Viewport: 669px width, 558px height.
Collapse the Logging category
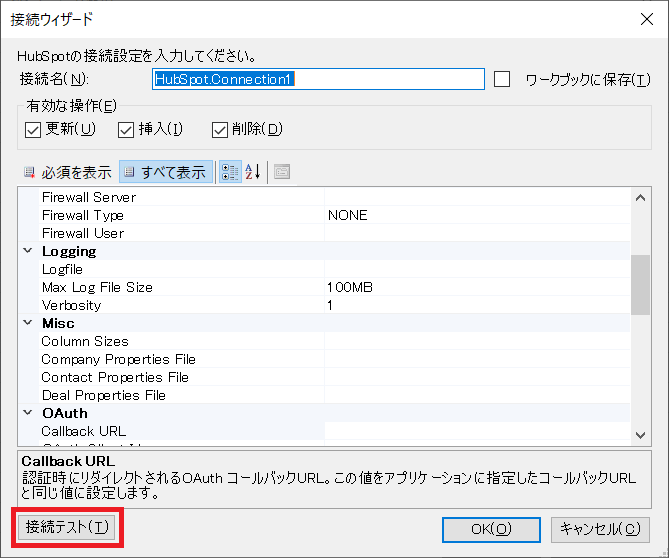tap(28, 251)
